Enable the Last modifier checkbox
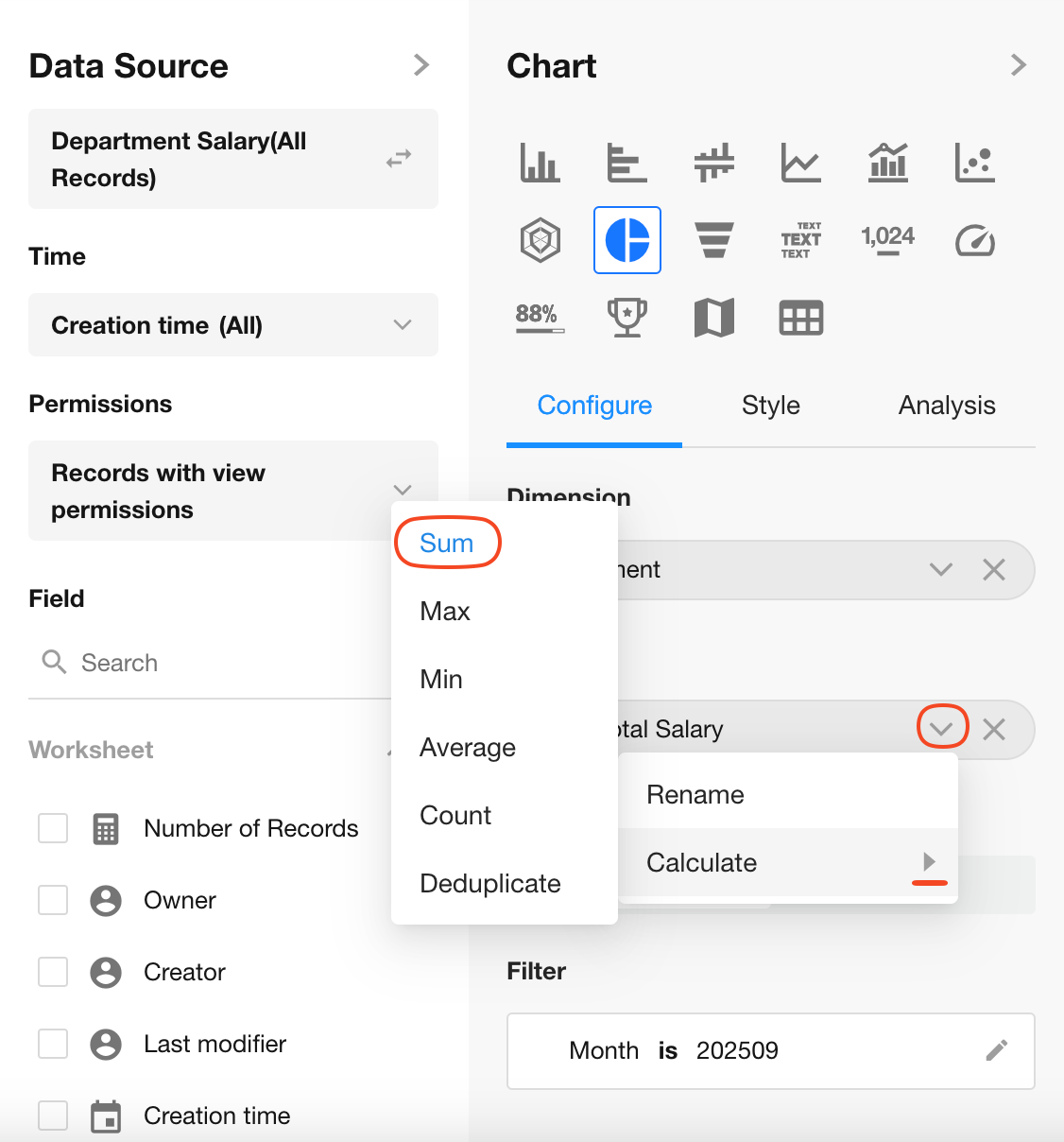The height and width of the screenshot is (1142, 1064). point(53,1044)
